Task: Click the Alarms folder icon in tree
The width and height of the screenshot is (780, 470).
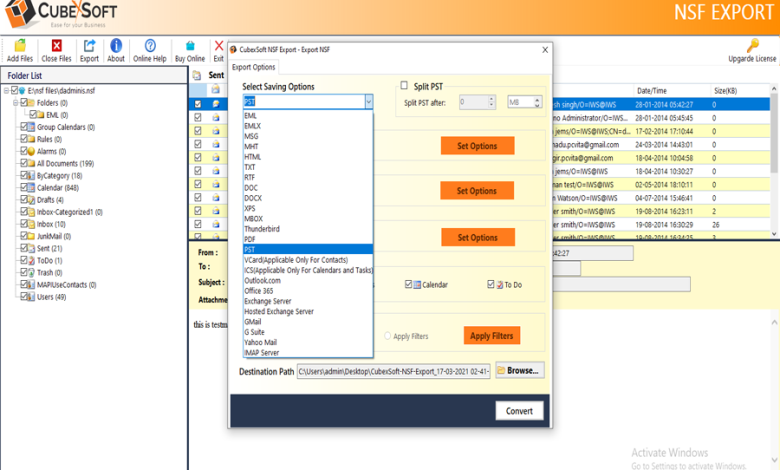Action: pyautogui.click(x=31, y=151)
